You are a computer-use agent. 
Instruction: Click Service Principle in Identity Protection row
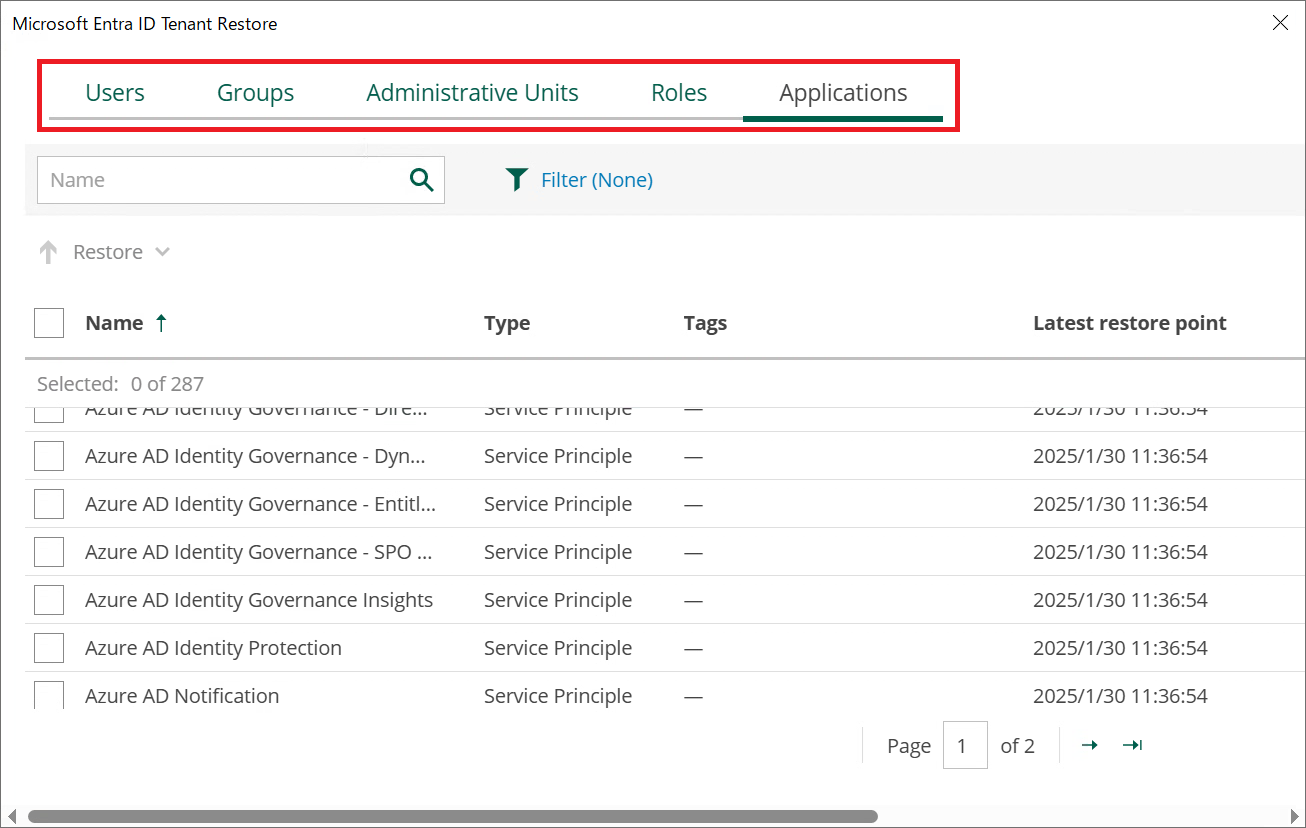click(558, 648)
